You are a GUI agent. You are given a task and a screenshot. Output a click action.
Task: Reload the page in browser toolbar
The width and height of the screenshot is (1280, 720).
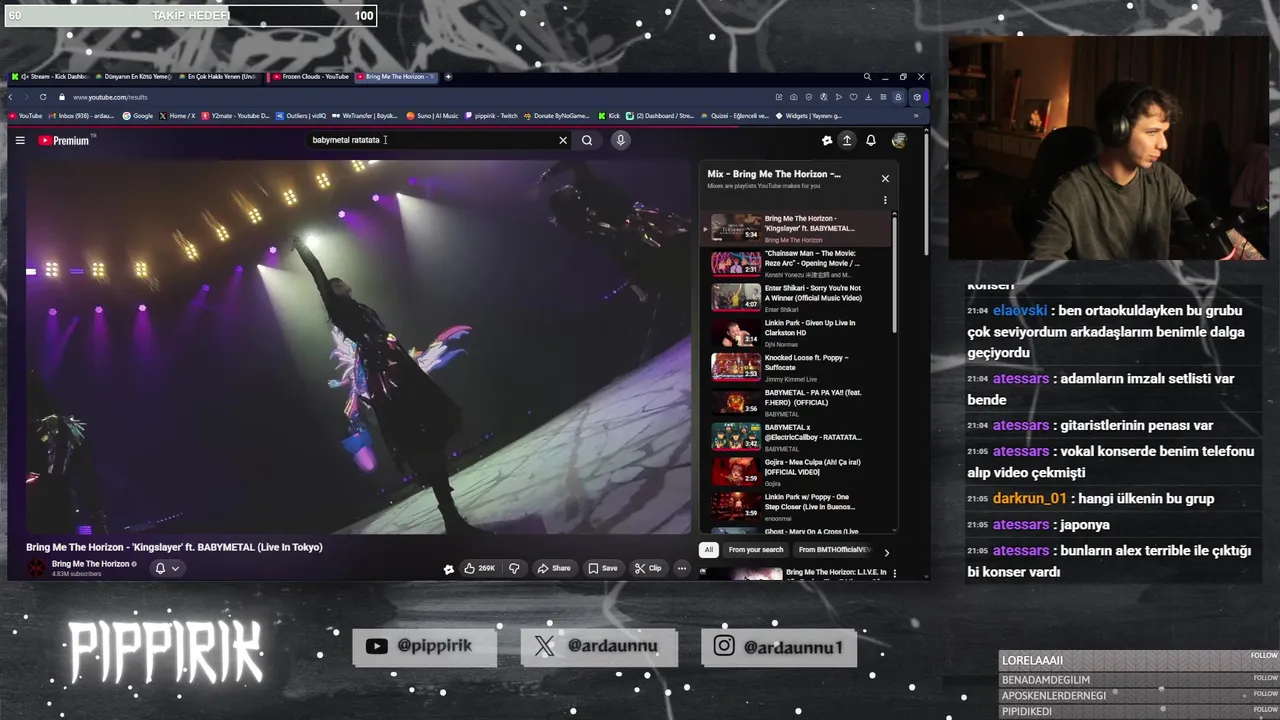[x=43, y=97]
